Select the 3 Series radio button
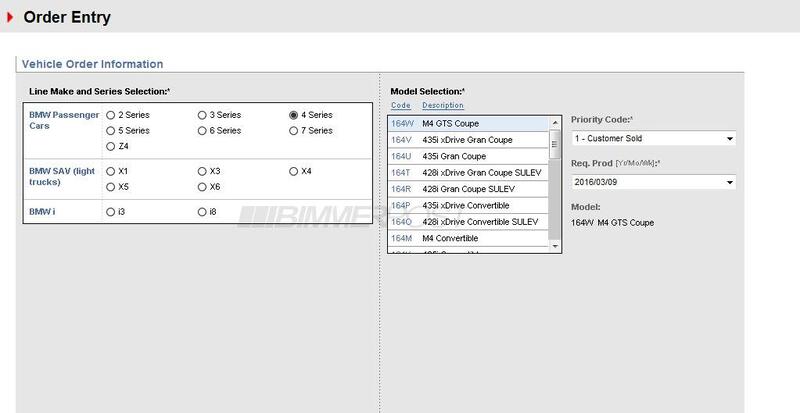Viewport: 800px width, 413px height. (x=202, y=115)
